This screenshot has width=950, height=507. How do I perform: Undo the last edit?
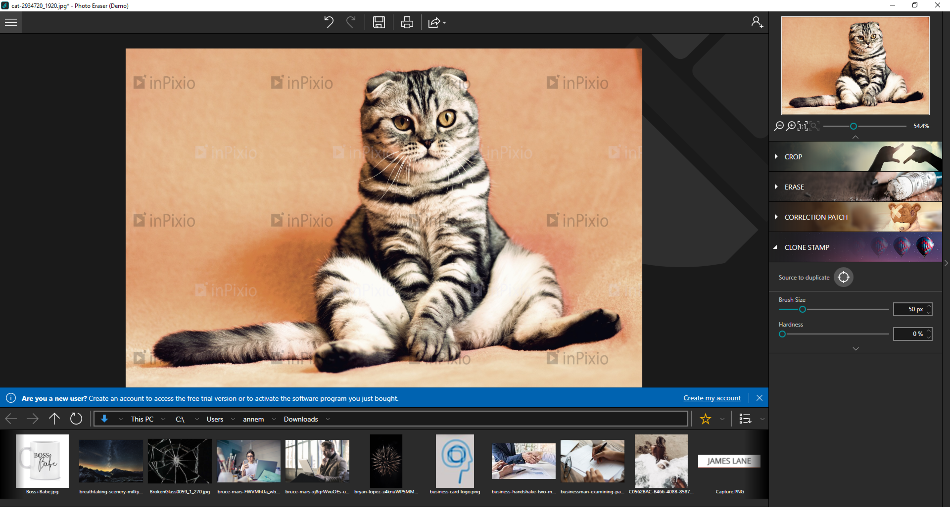tap(329, 23)
